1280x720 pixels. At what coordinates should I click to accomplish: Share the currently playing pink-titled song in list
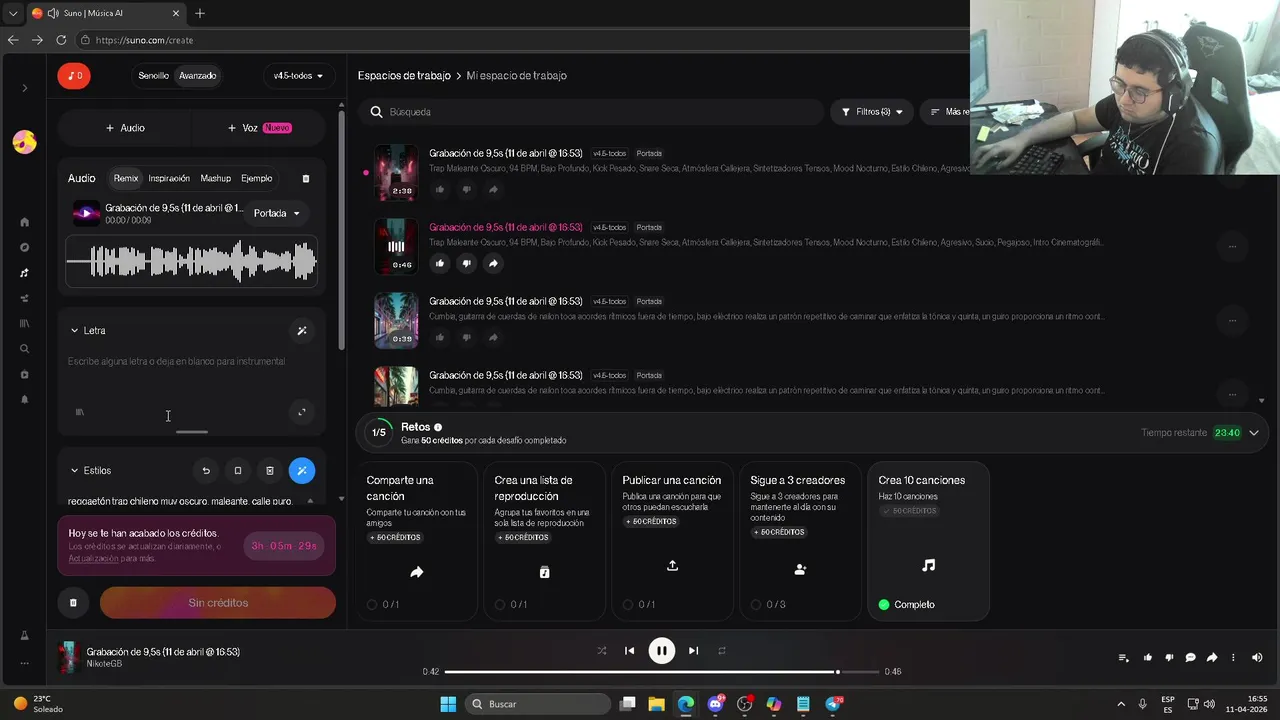(x=493, y=263)
